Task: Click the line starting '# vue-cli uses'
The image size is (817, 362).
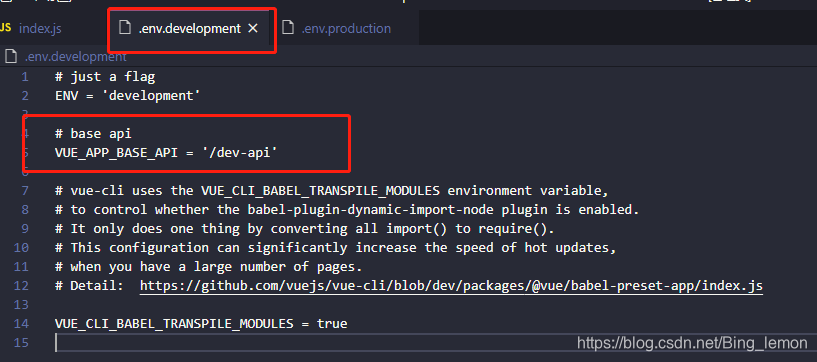Action: coord(331,191)
